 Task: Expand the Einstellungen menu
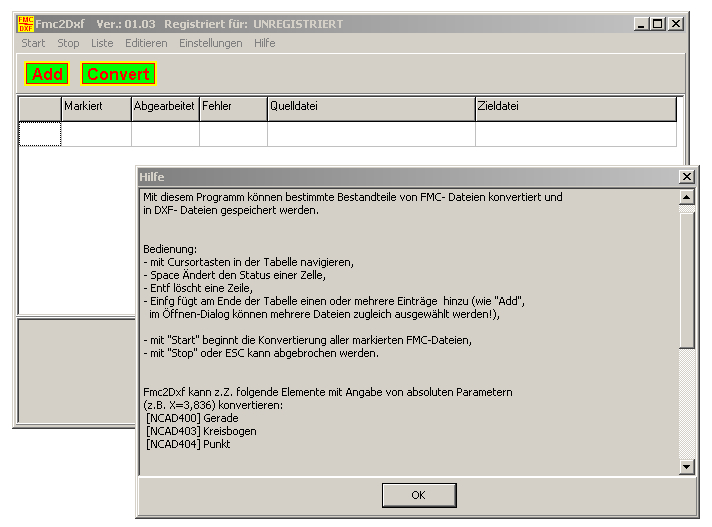210,43
